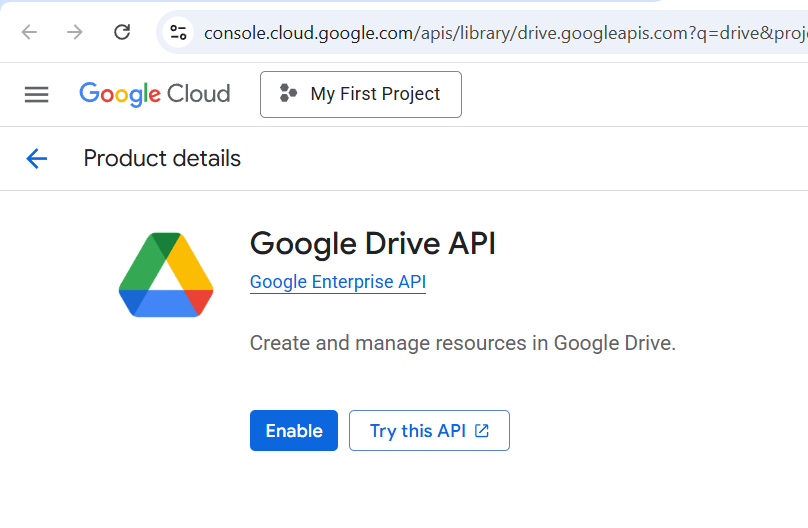
Task: Reload the current page
Action: tap(122, 32)
